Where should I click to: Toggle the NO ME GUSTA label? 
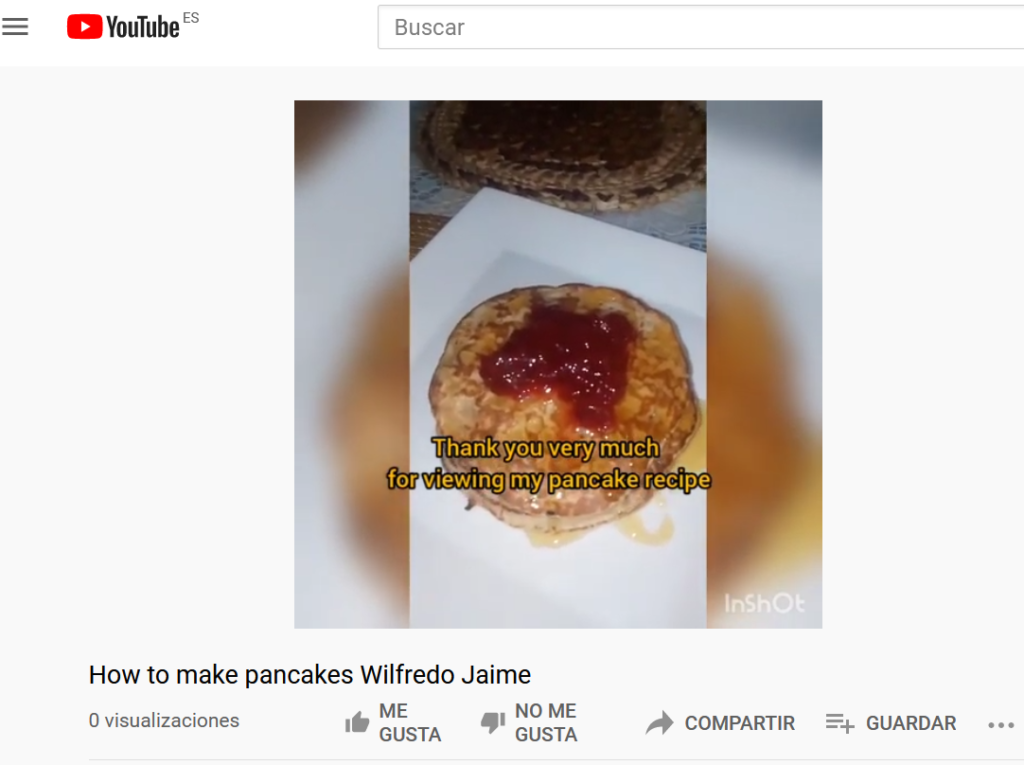point(546,723)
